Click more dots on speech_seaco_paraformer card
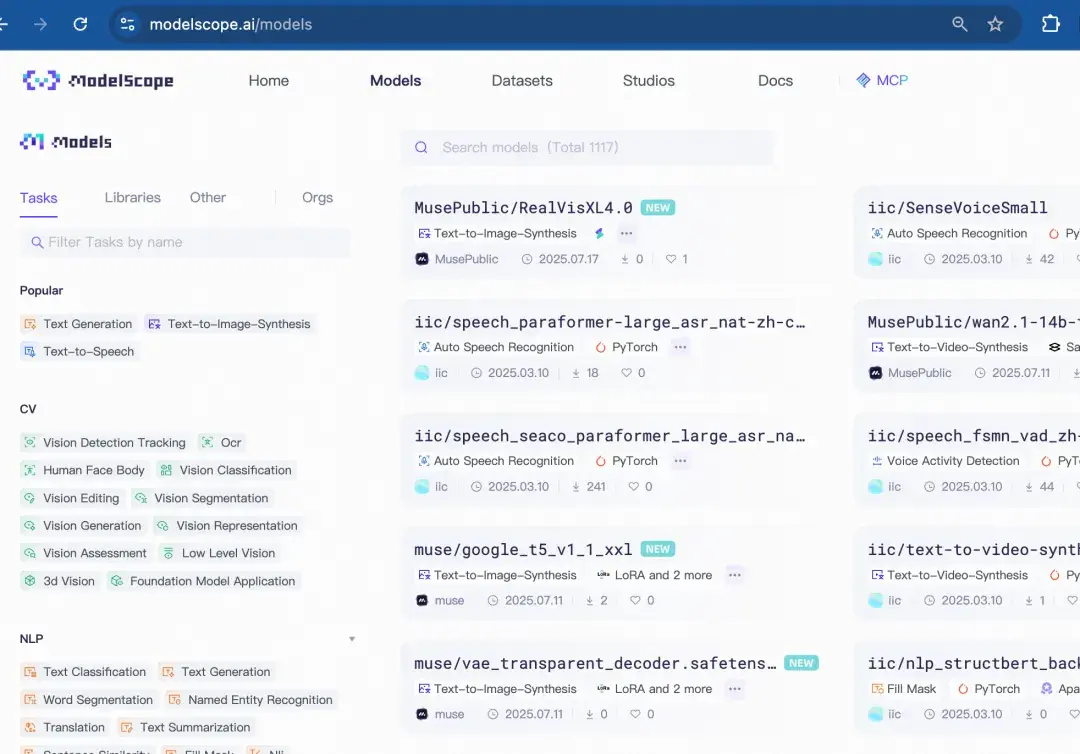Viewport: 1080px width, 754px height. coord(681,461)
